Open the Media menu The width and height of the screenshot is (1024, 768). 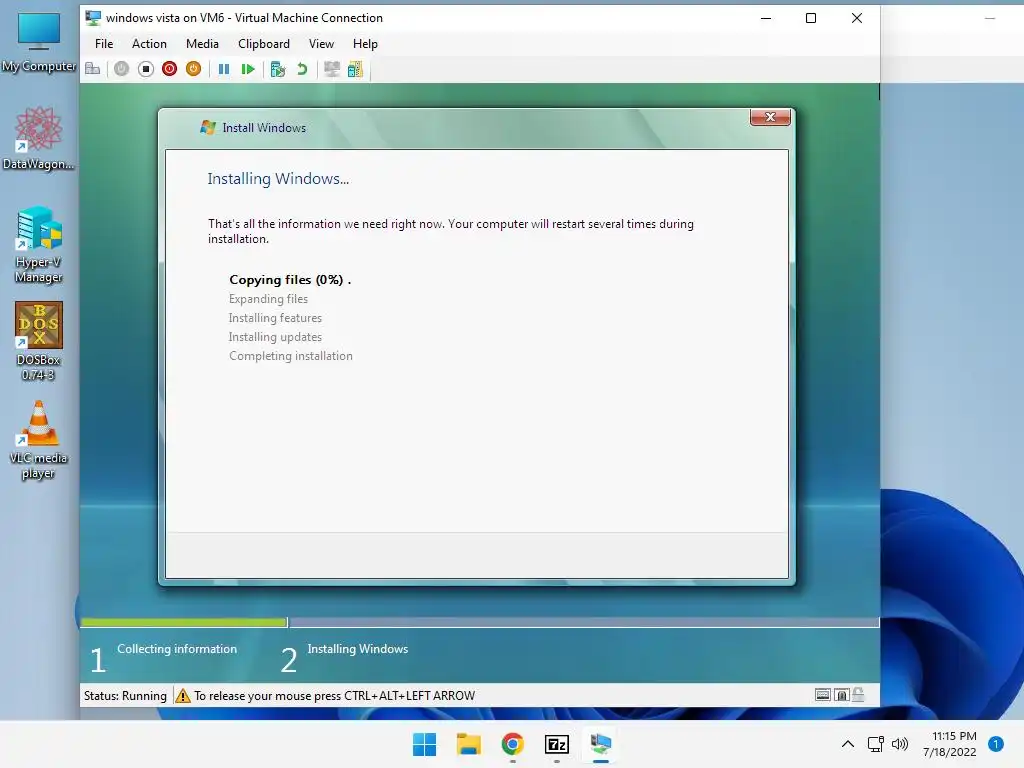(x=202, y=44)
